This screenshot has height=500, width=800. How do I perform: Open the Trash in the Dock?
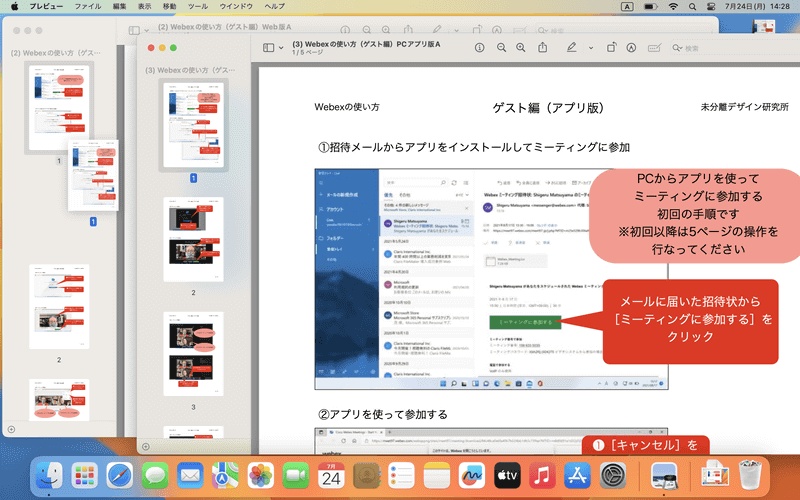point(750,475)
